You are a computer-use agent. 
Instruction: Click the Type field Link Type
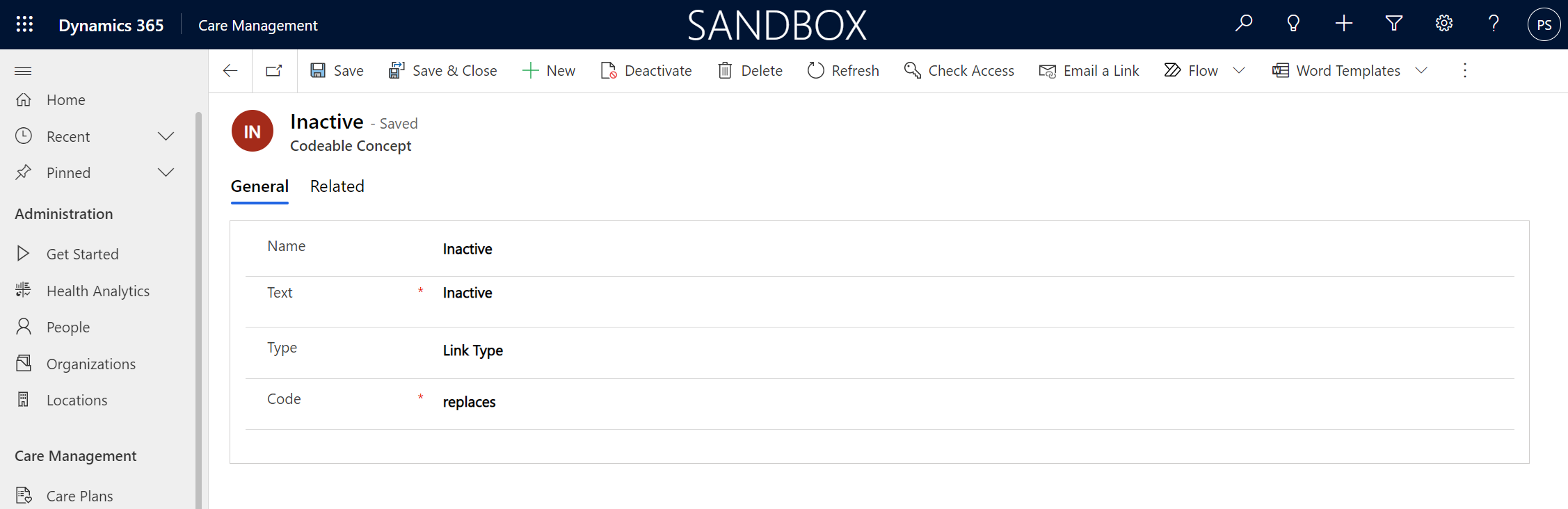tap(473, 350)
